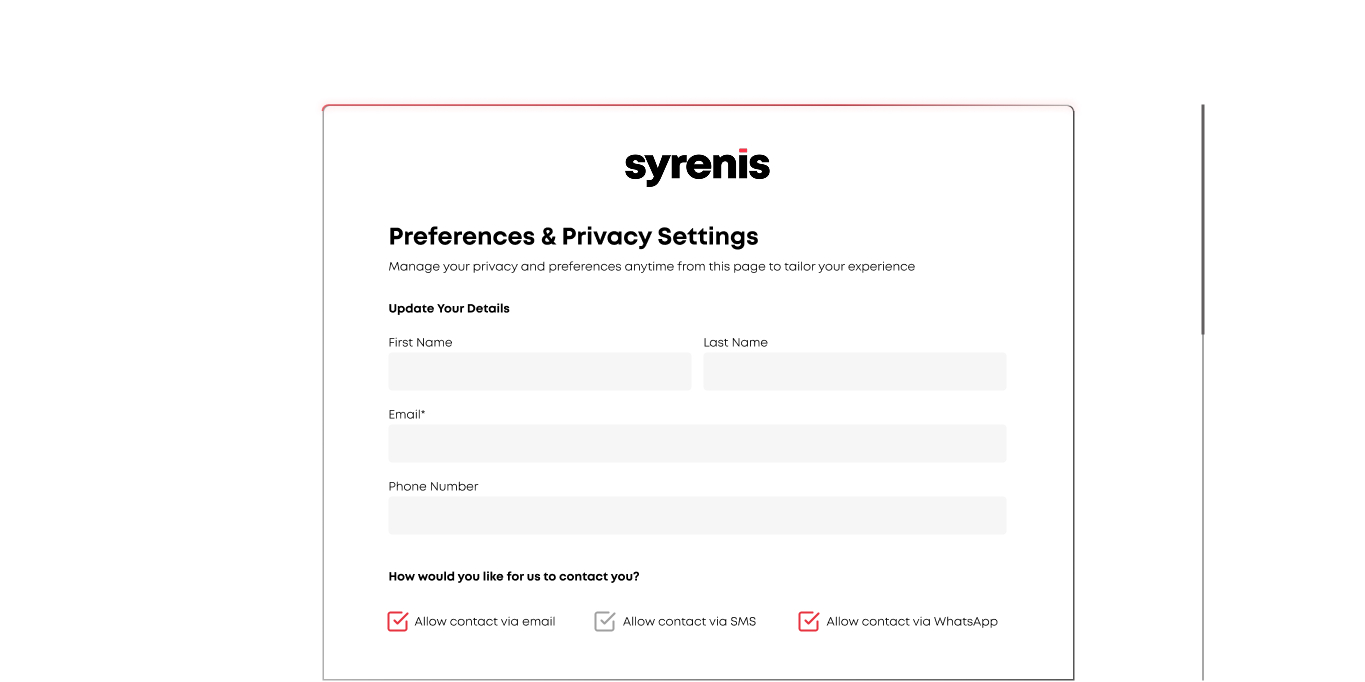Screen dimensions: 1365x682
Task: Click the Allow contact via SMS label text
Action: coord(689,621)
